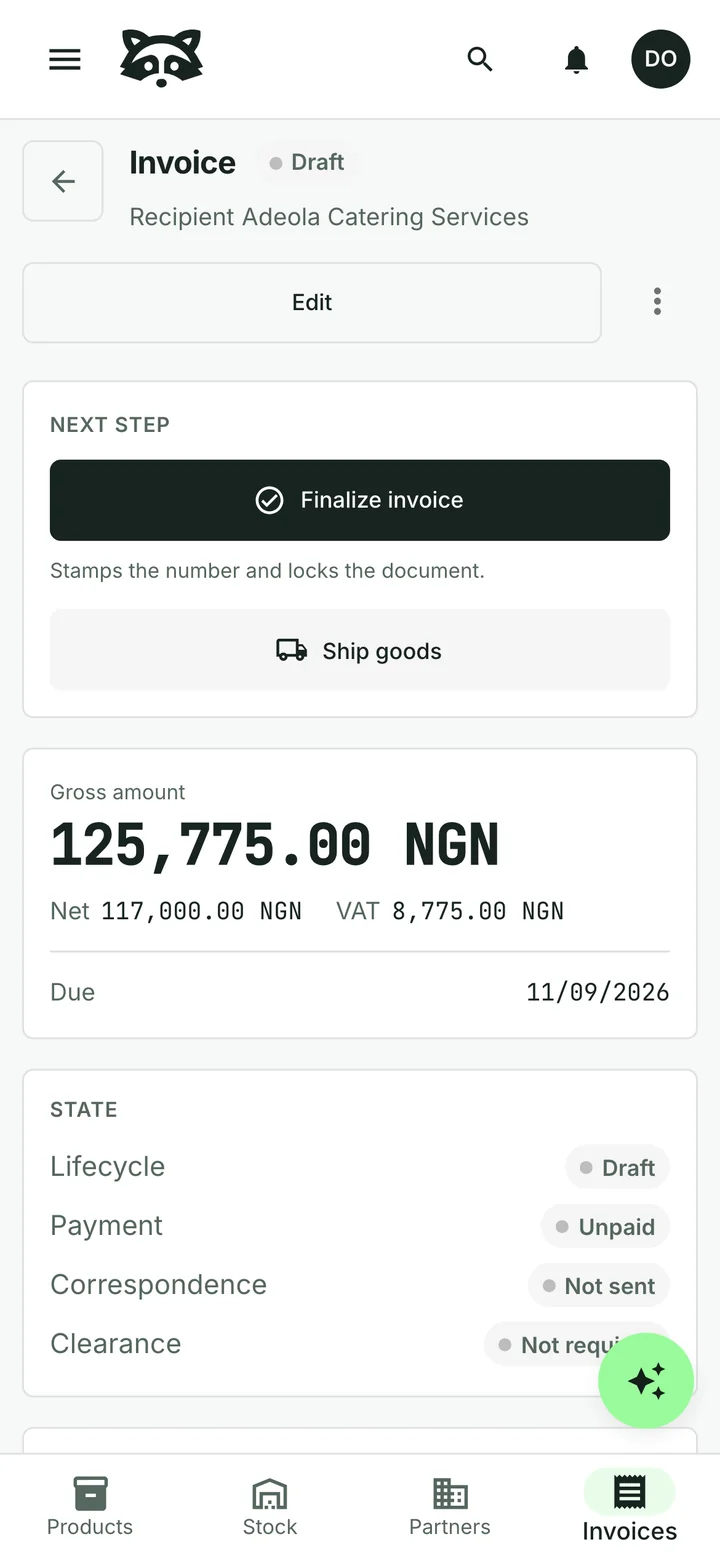The height and width of the screenshot is (1558, 720).
Task: Click the STATE section label
Action: point(84,1109)
